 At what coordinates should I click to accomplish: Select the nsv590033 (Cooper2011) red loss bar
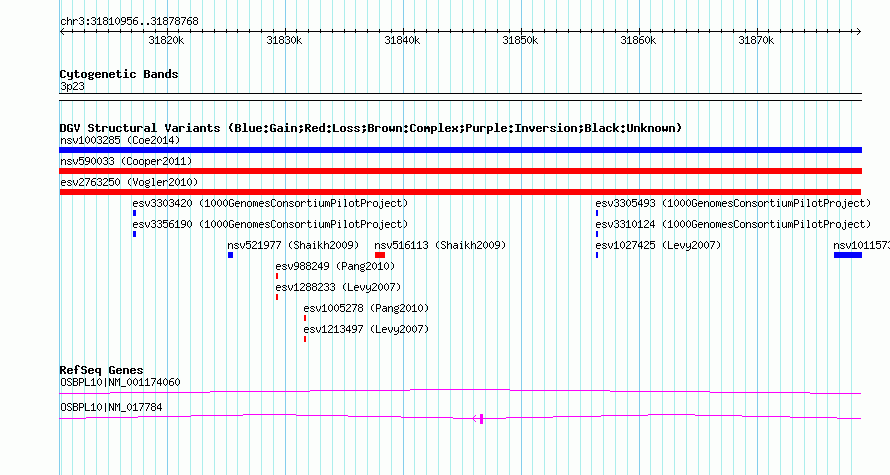pos(460,171)
